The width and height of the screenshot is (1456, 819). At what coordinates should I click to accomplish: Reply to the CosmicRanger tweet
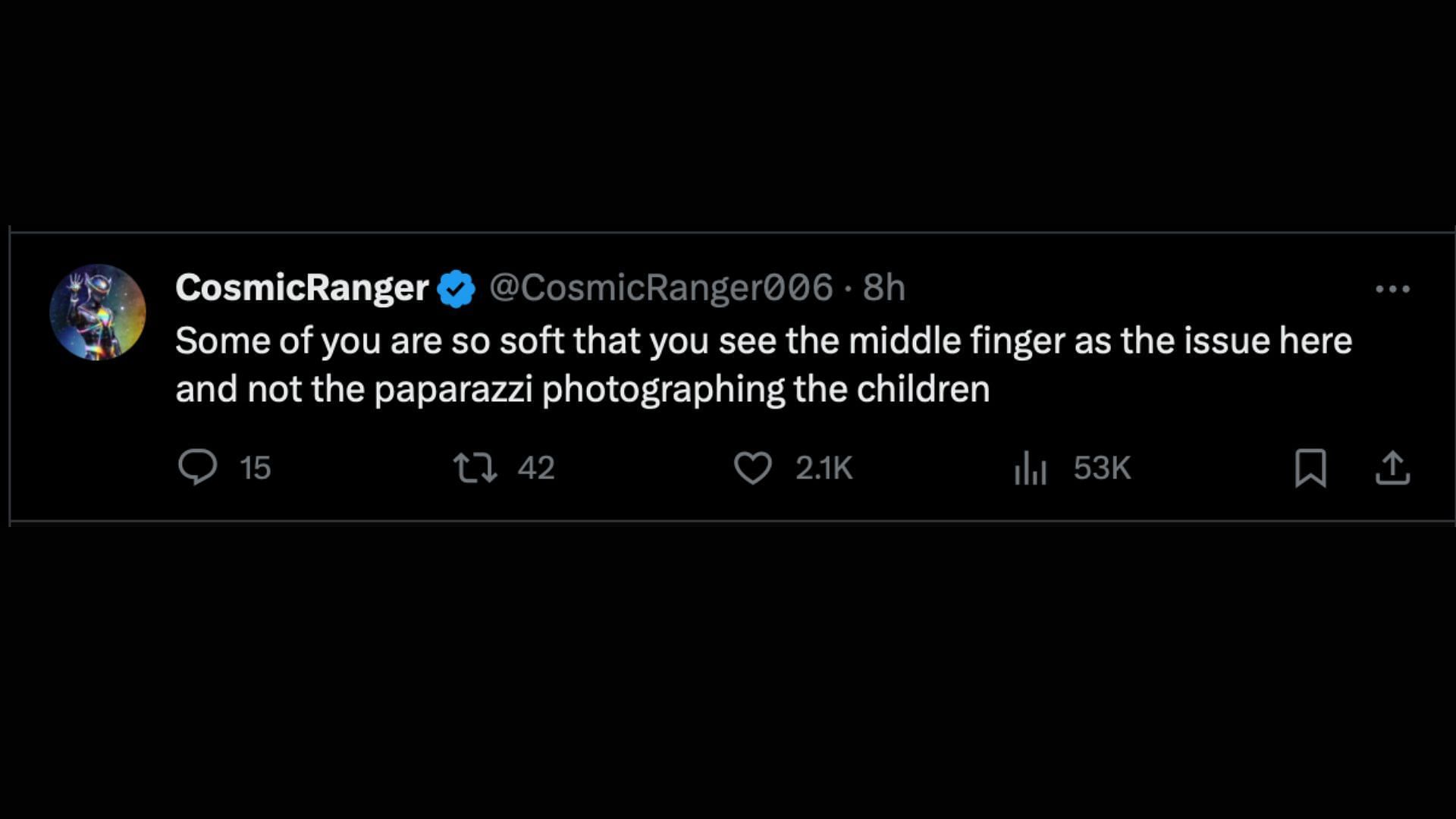pyautogui.click(x=198, y=466)
